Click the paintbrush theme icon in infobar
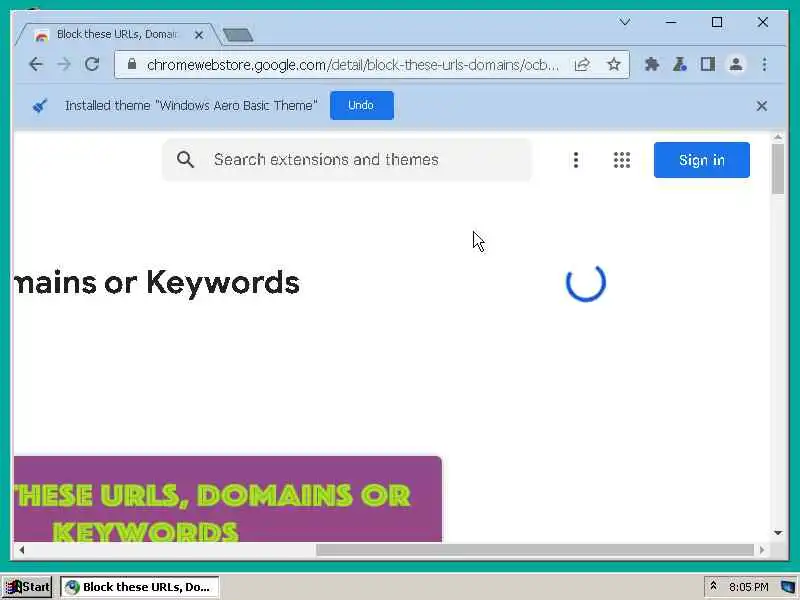This screenshot has height=600, width=800. (39, 106)
